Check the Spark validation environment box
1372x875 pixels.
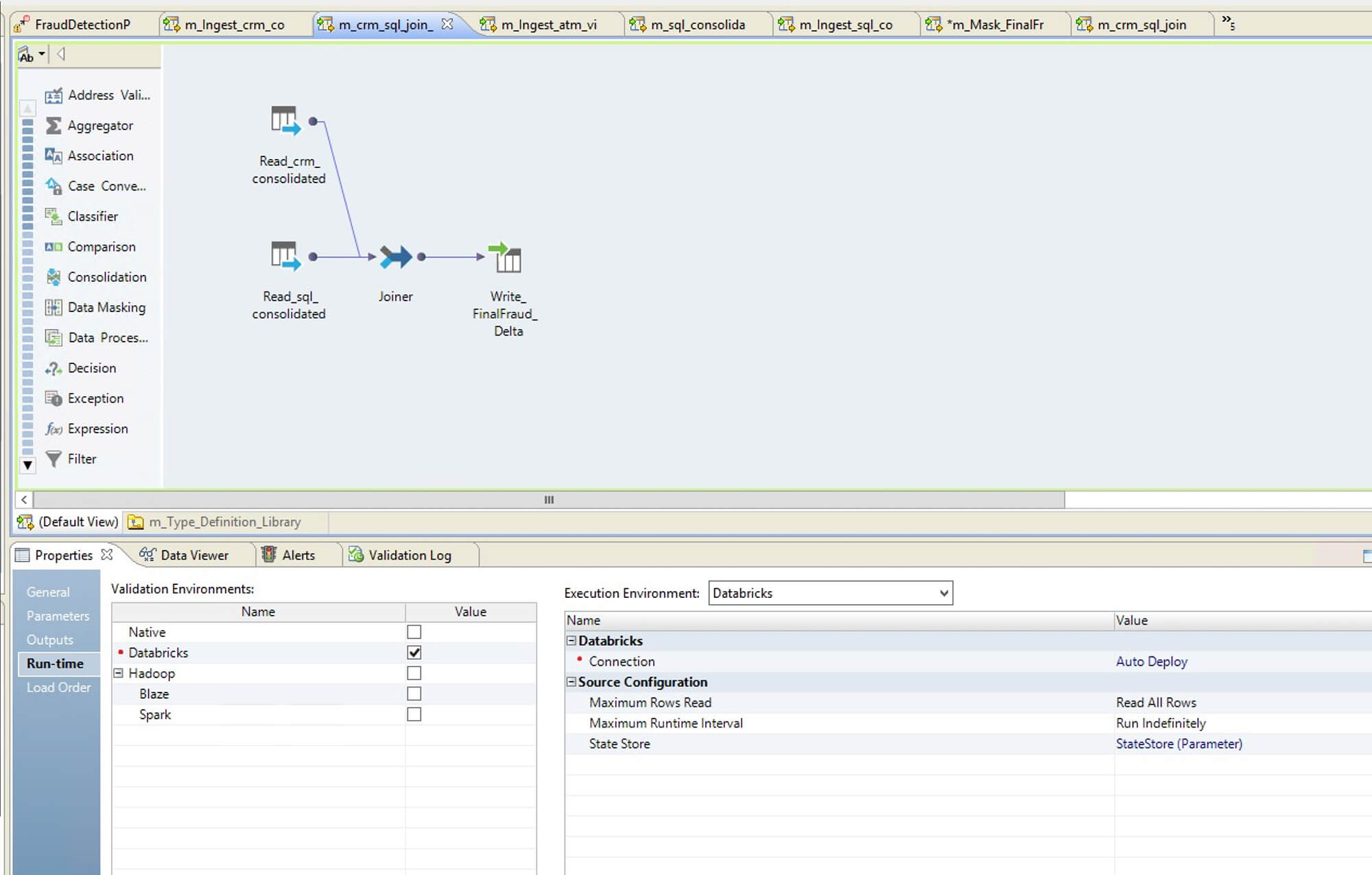(x=414, y=715)
